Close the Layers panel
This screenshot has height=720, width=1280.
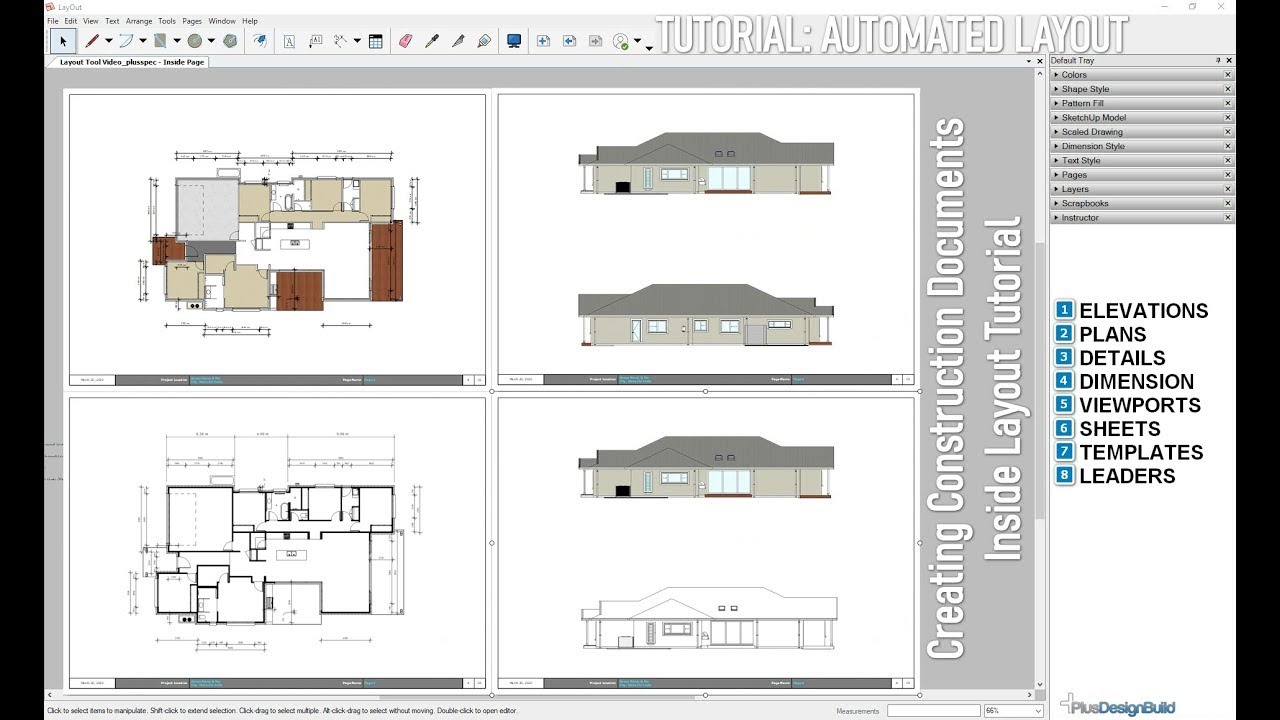point(1228,189)
